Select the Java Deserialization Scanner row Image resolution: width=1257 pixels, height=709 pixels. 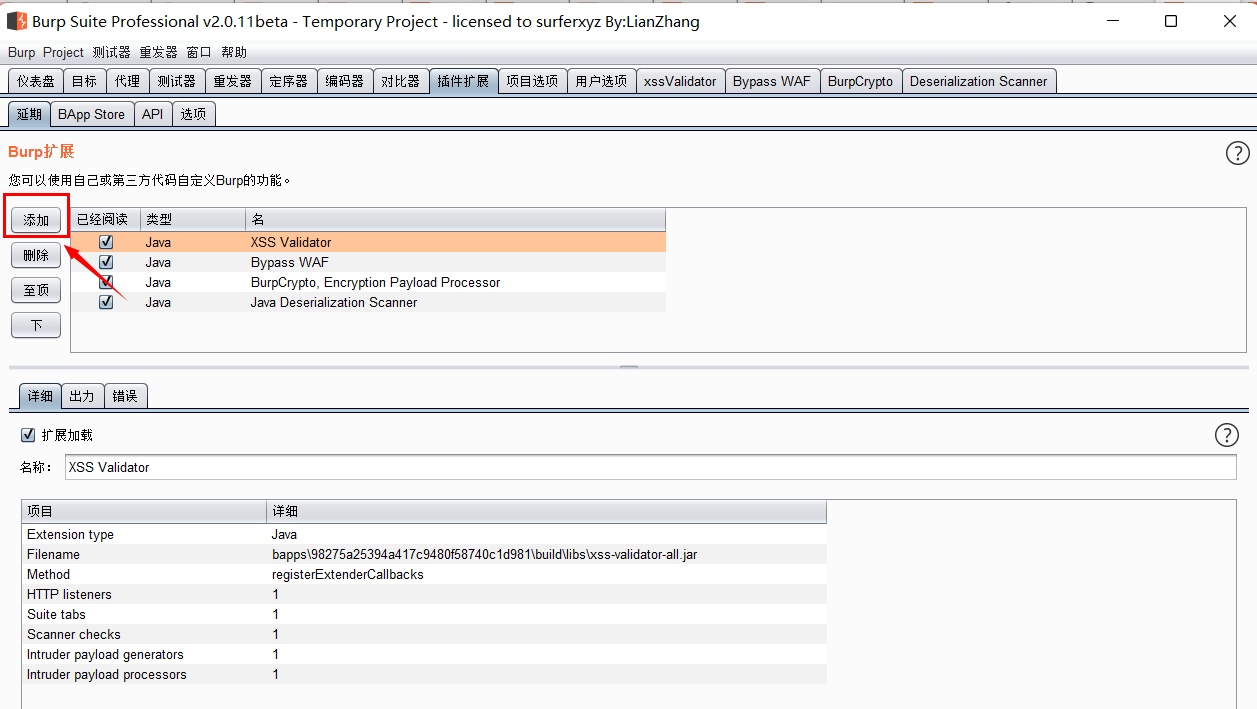(368, 302)
